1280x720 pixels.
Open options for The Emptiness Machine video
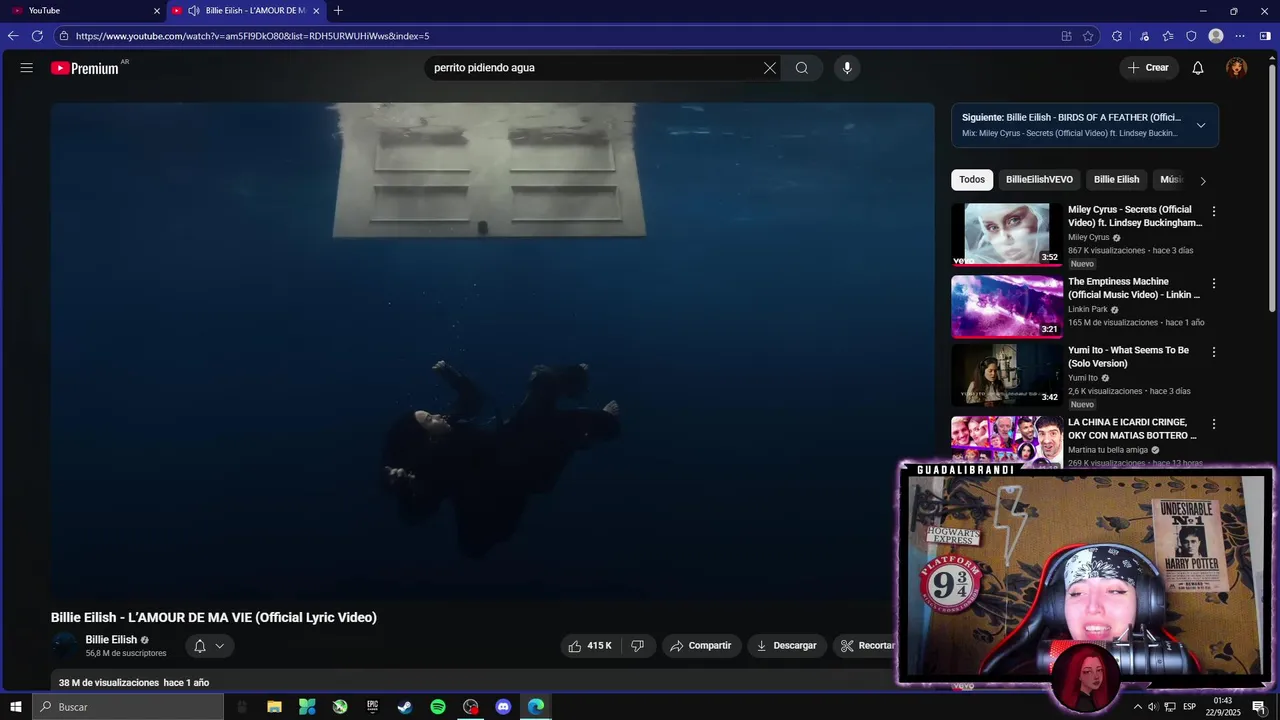pyautogui.click(x=1214, y=283)
